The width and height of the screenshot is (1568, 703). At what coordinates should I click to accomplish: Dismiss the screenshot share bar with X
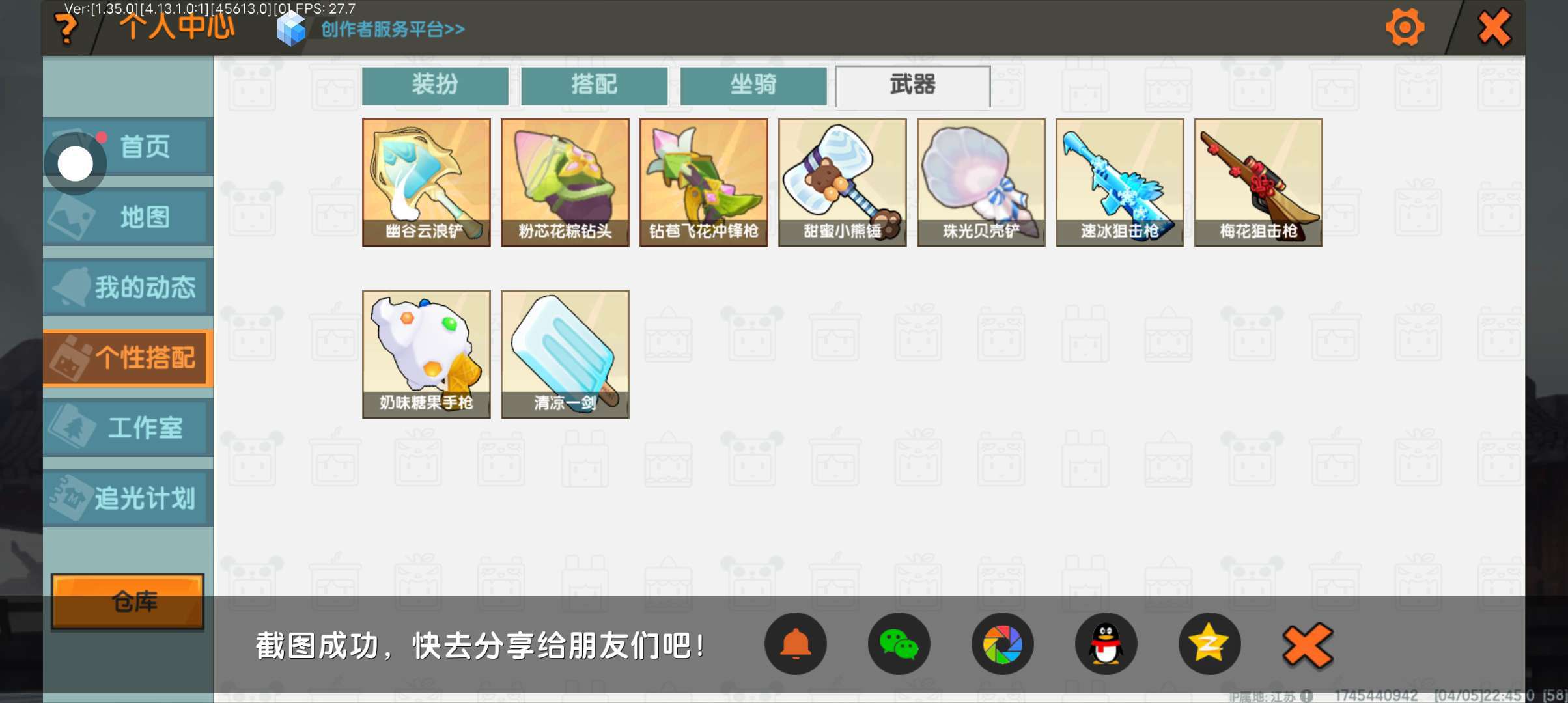click(x=1308, y=646)
